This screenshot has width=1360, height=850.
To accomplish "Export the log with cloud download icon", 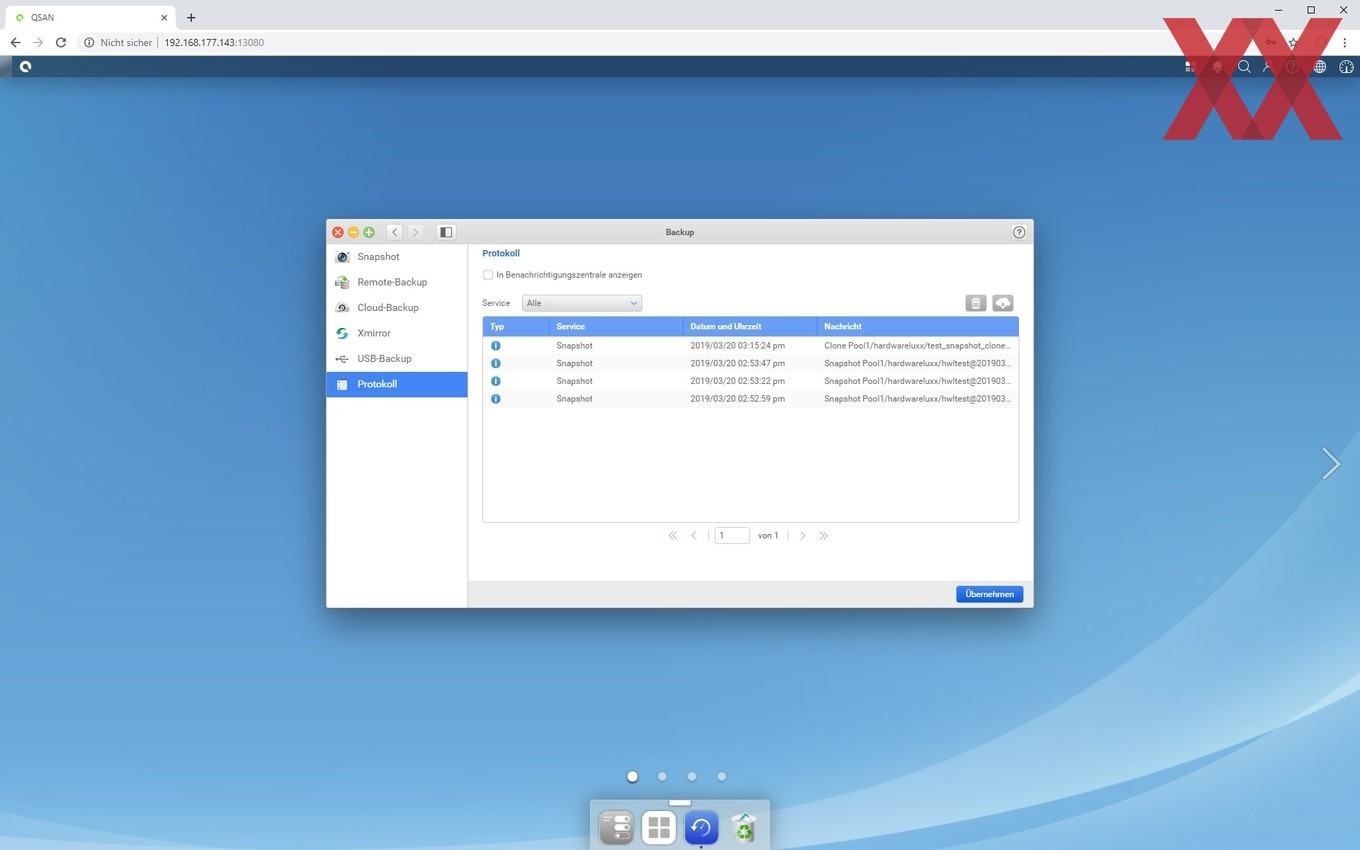I will [1003, 303].
